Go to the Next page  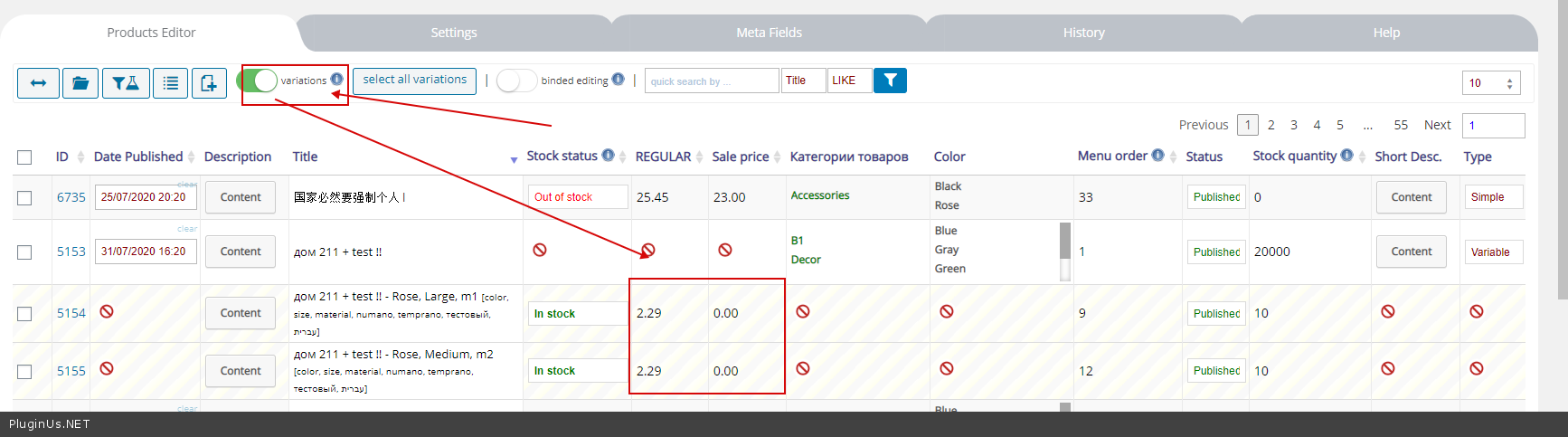tap(1437, 125)
